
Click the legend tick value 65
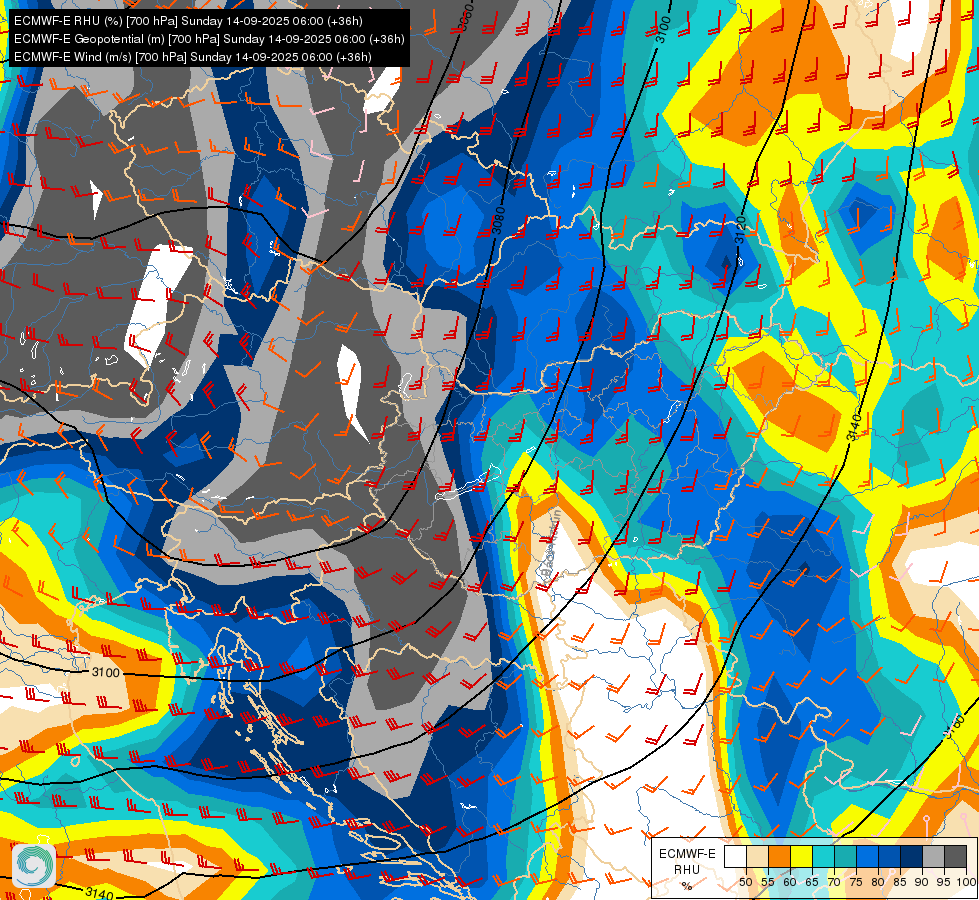pyautogui.click(x=812, y=882)
